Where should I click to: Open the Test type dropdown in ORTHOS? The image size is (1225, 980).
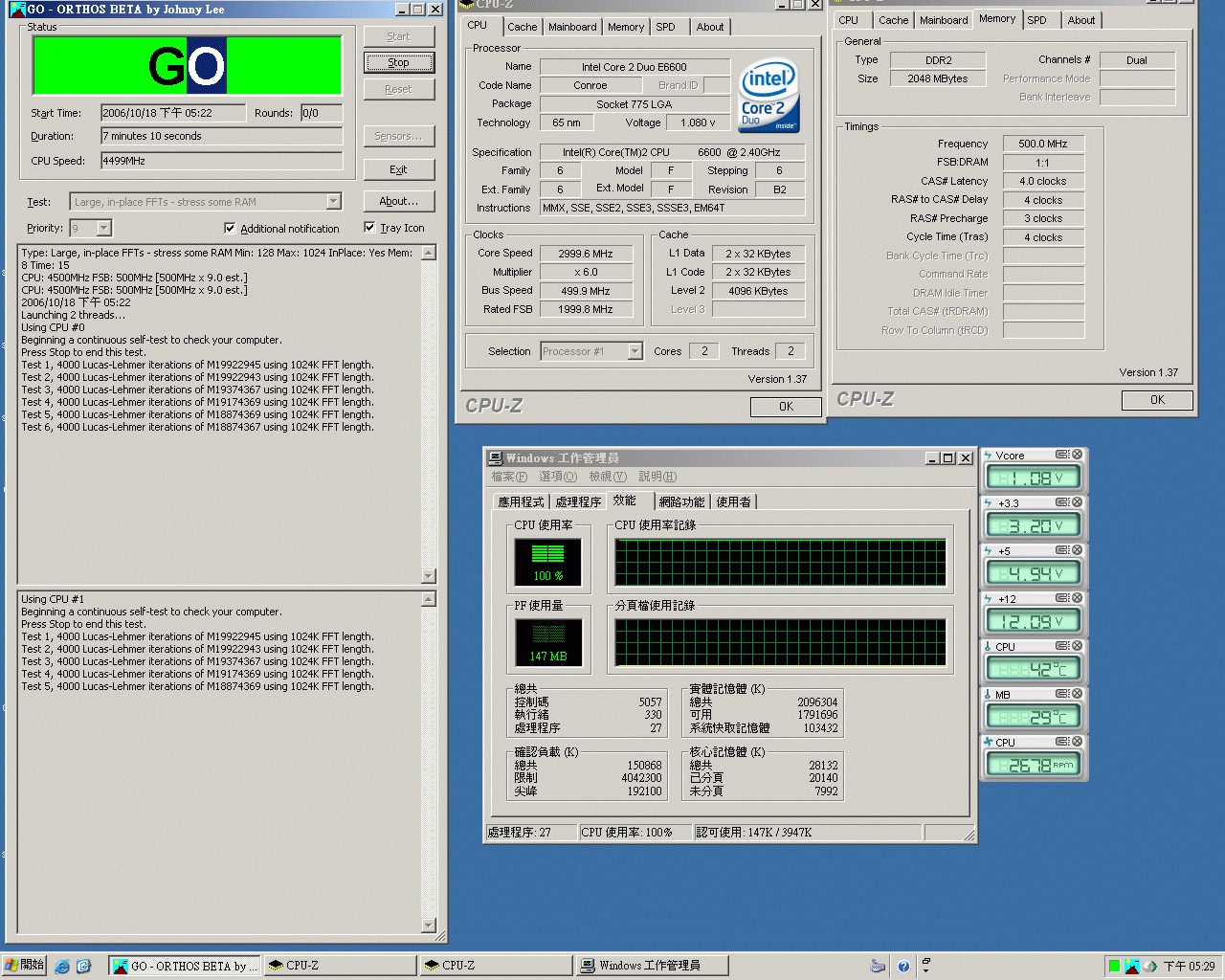click(334, 201)
